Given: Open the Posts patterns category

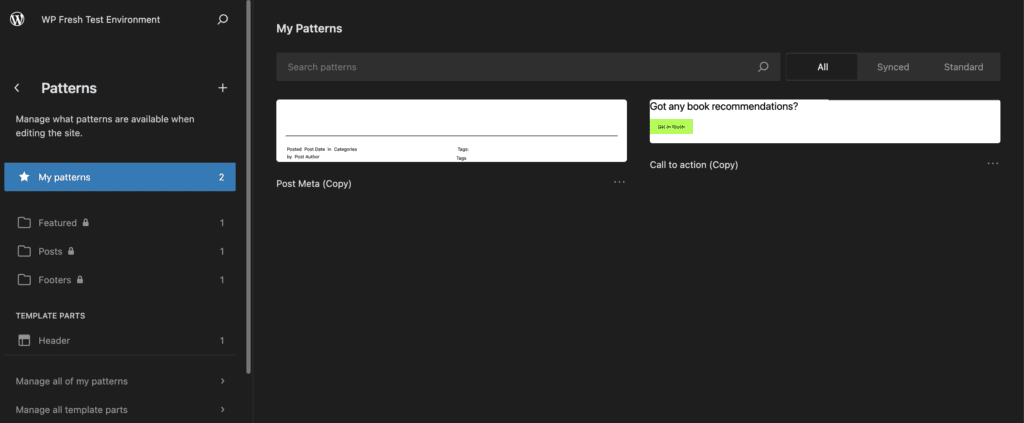Looking at the screenshot, I should [50, 252].
